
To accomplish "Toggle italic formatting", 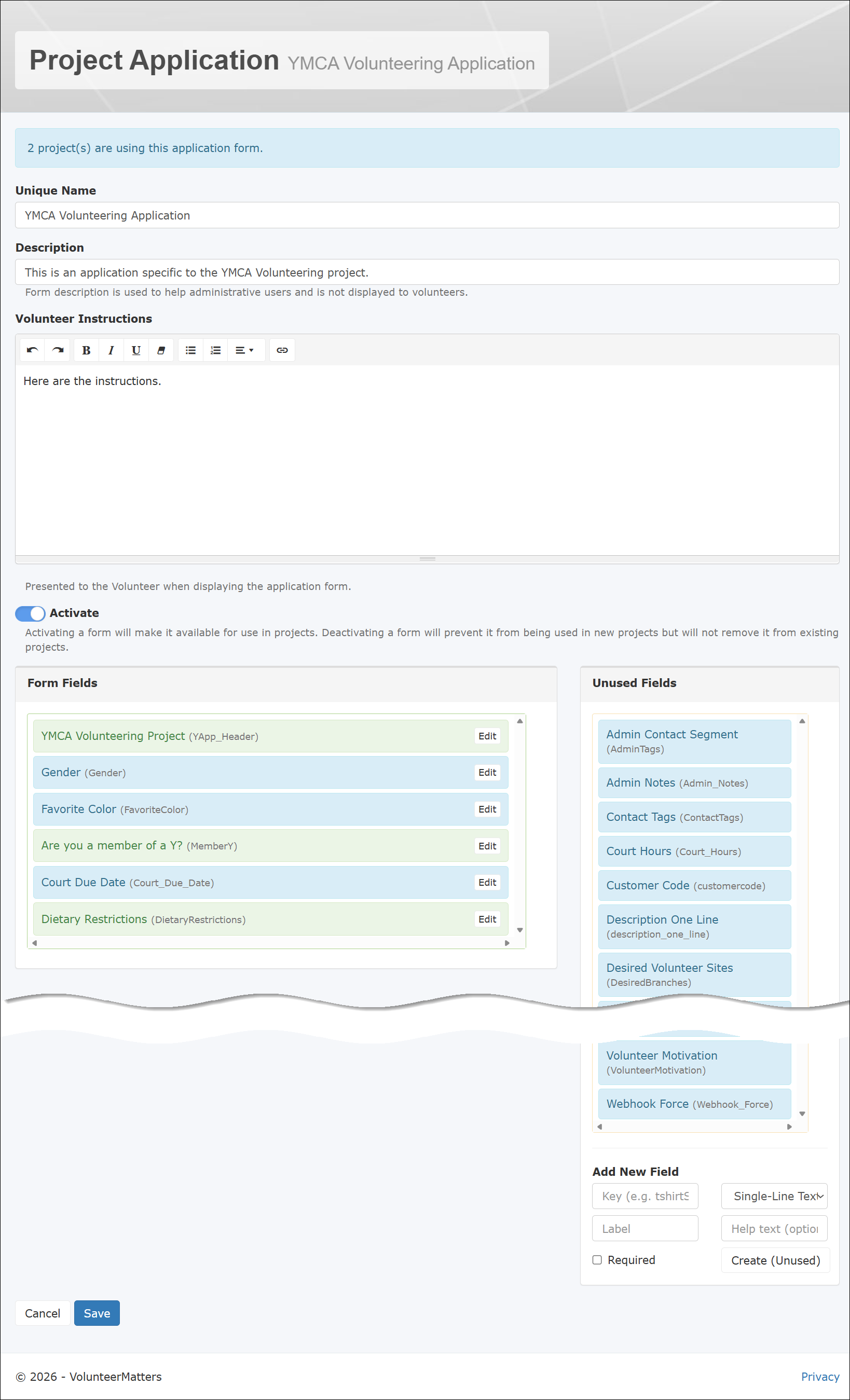I will (x=112, y=350).
